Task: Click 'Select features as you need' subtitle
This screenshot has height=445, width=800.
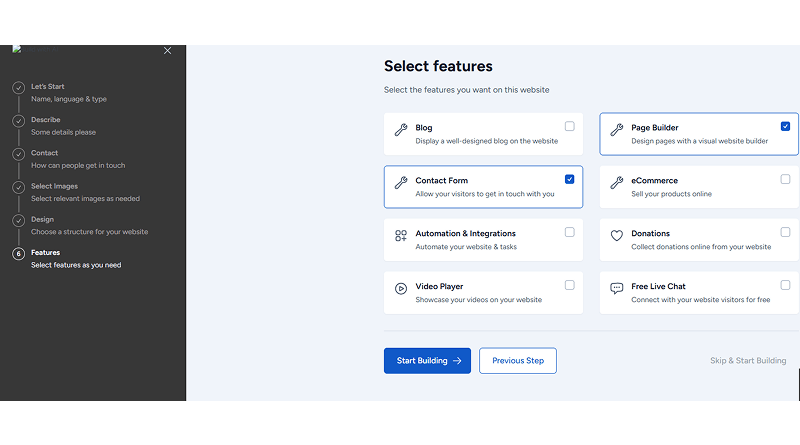Action: pos(76,265)
